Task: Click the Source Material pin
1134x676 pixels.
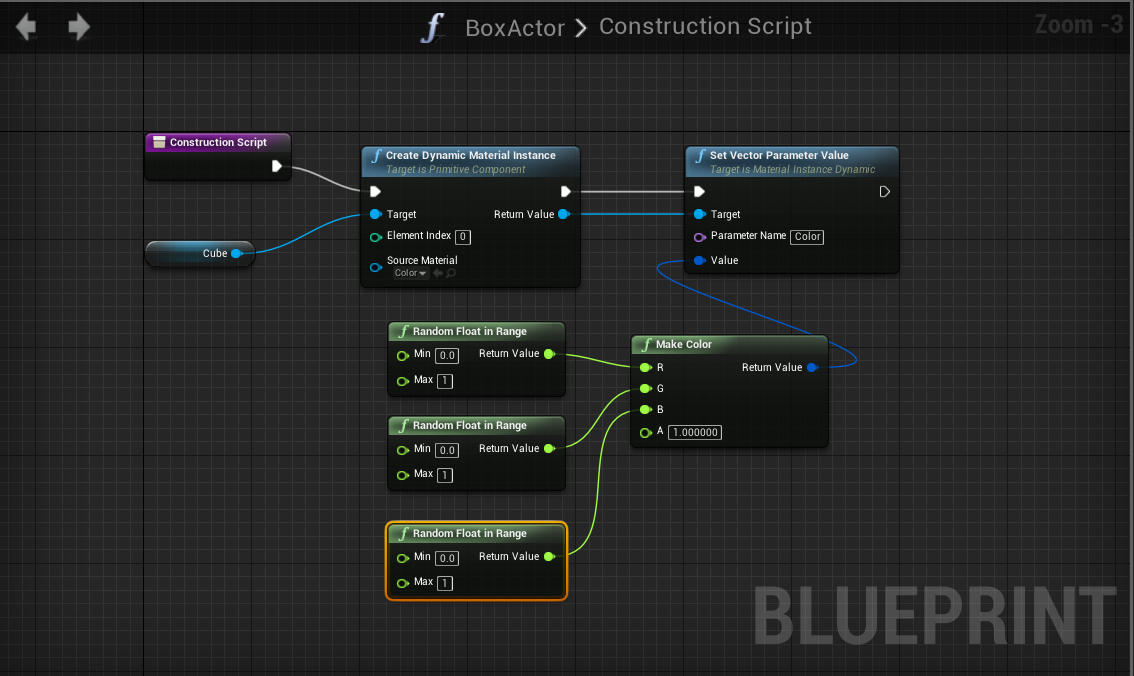Action: point(375,268)
